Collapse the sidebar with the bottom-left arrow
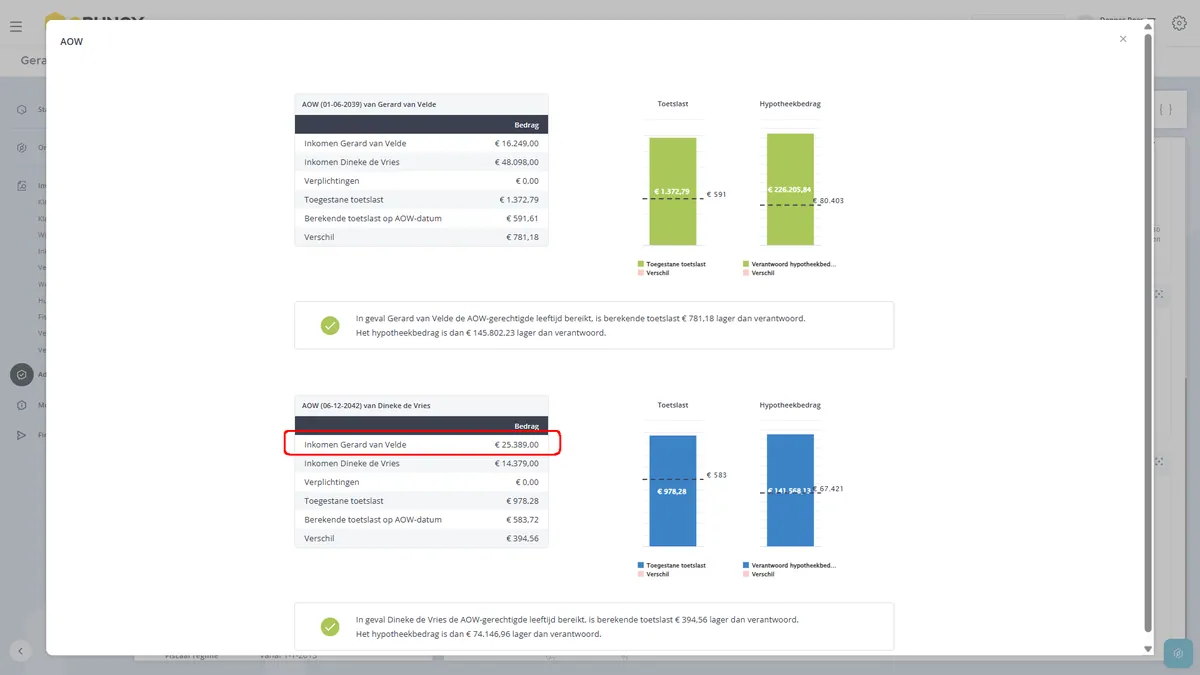This screenshot has height=675, width=1200. tap(21, 651)
